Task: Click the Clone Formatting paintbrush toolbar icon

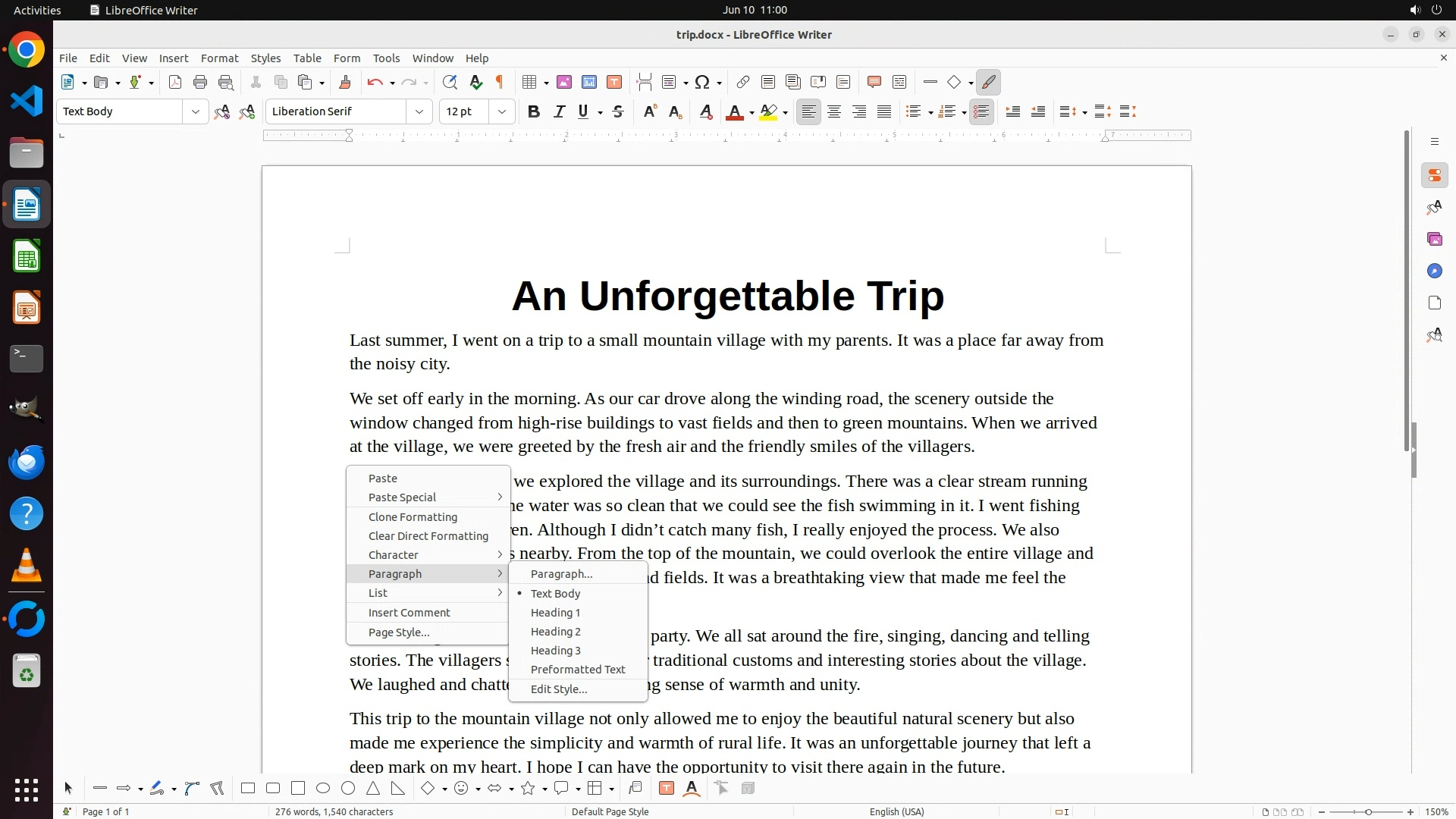Action: [x=345, y=83]
